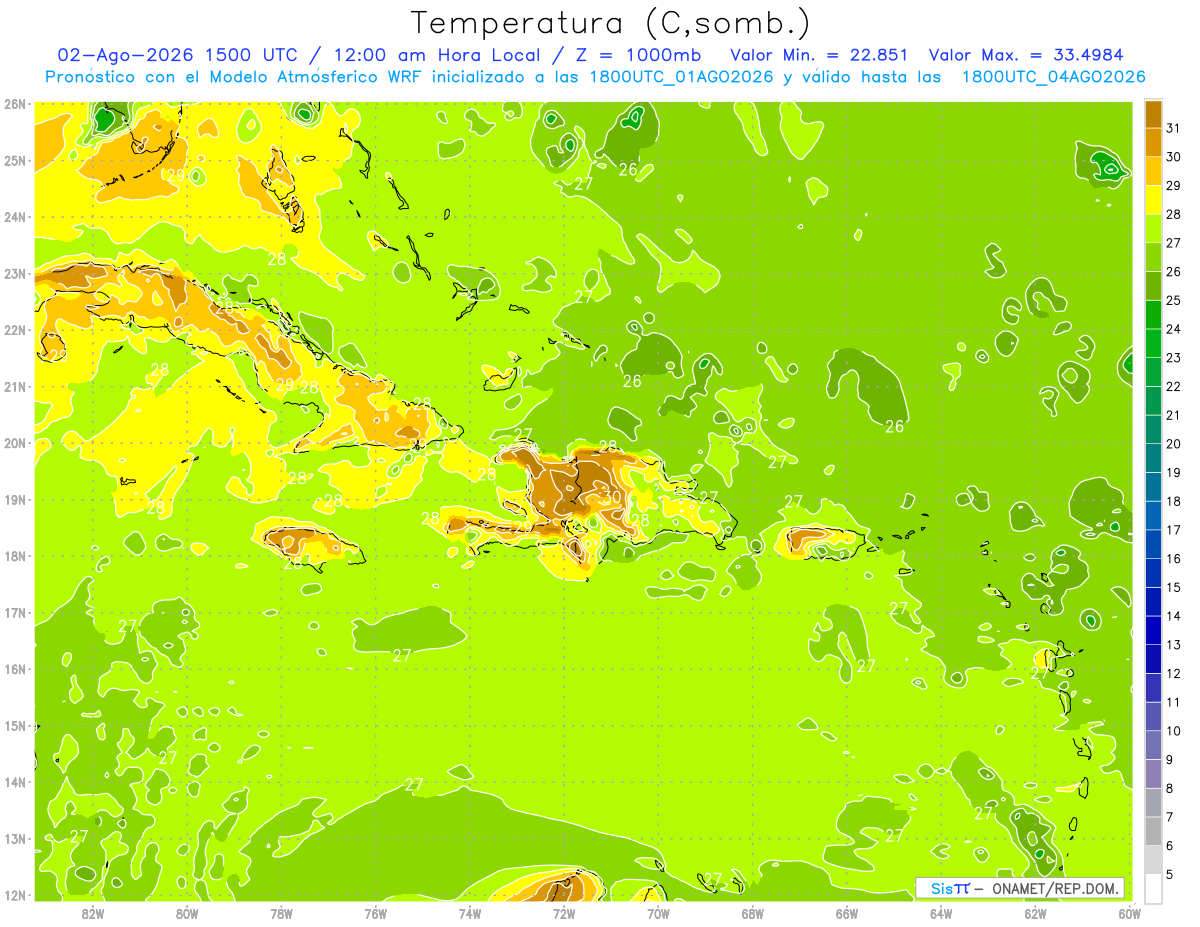The height and width of the screenshot is (927, 1200).
Task: Click the 15N latitude axis label
Action: [x=14, y=726]
